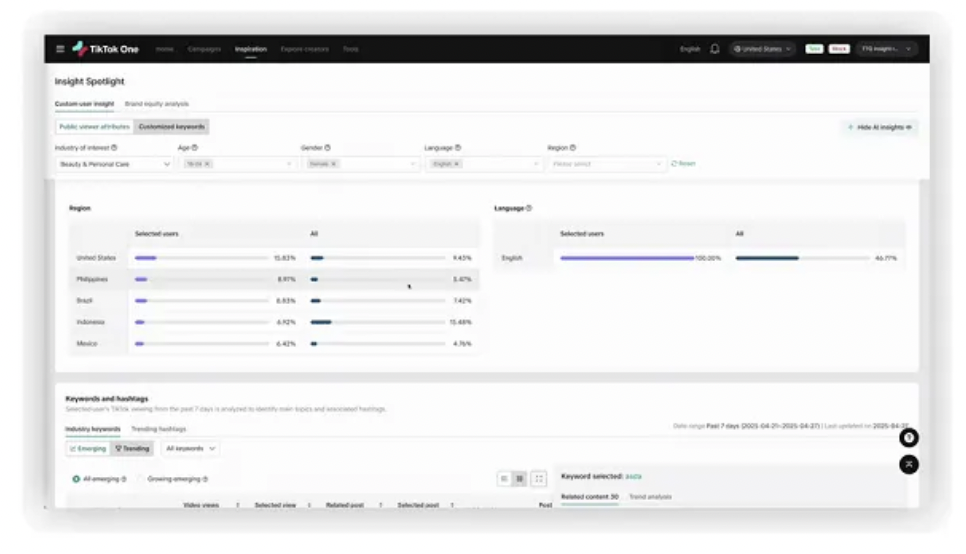The height and width of the screenshot is (554, 966).
Task: Click the round help floating button
Action: [909, 438]
